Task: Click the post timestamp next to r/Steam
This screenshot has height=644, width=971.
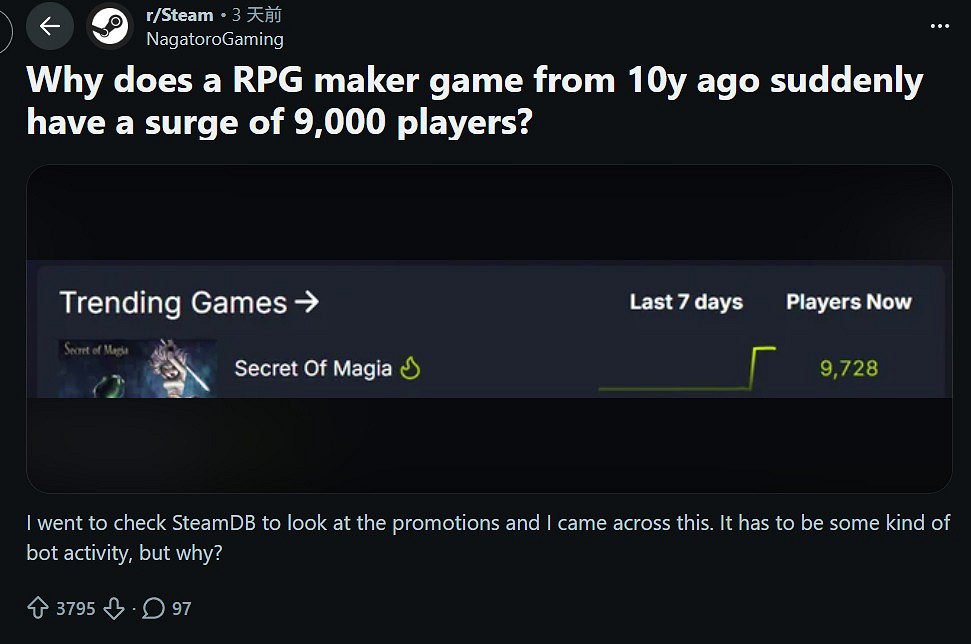Action: (256, 15)
